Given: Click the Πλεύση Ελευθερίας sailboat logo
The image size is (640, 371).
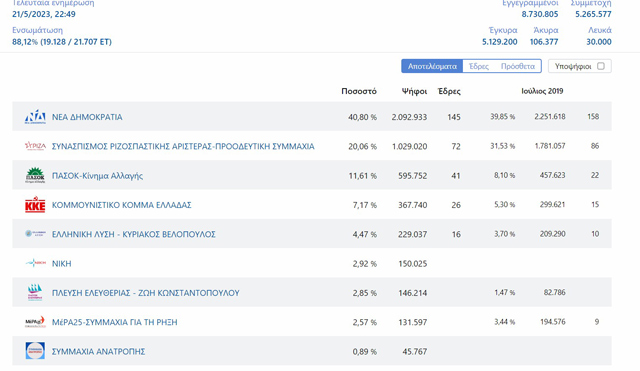Looking at the screenshot, I should pyautogui.click(x=35, y=293).
